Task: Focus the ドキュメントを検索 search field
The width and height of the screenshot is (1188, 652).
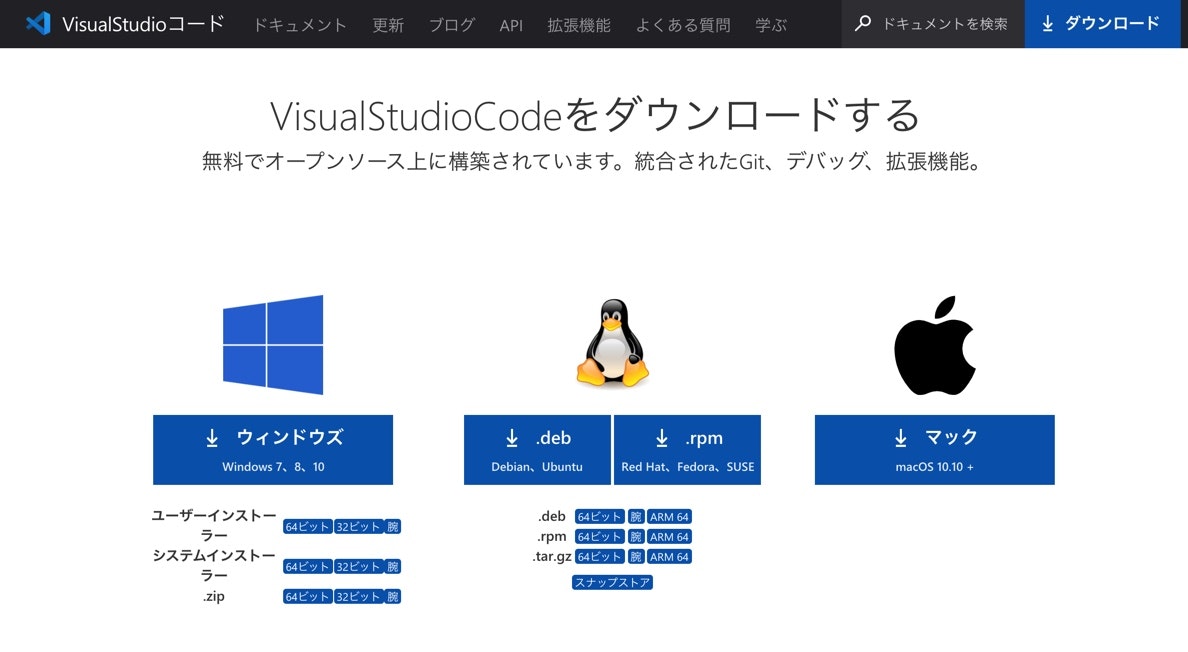Action: tap(933, 23)
